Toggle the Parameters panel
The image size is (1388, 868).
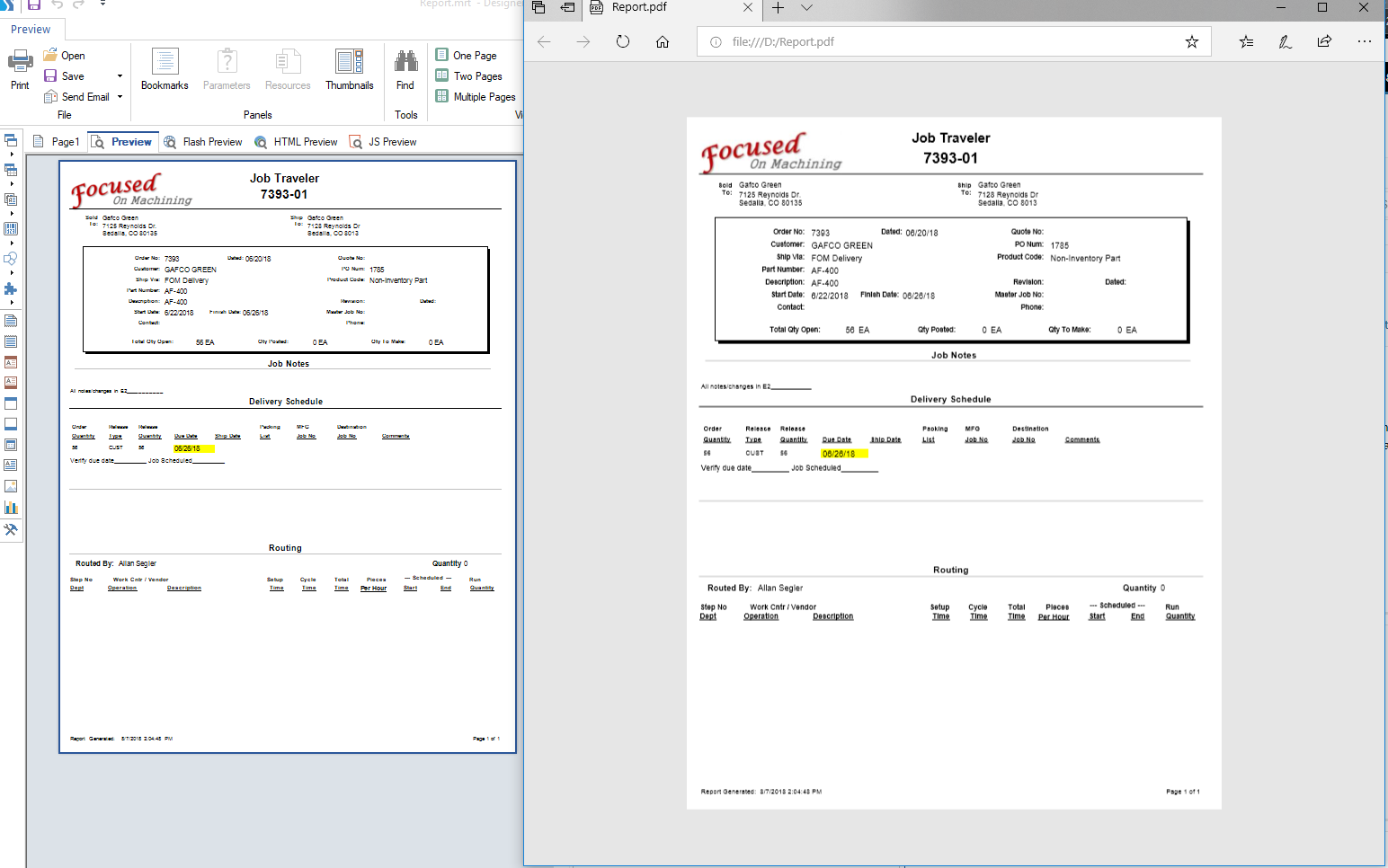(x=227, y=70)
